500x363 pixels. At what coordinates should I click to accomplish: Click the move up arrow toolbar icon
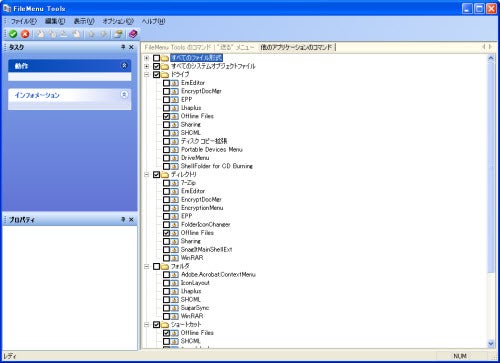pyautogui.click(x=92, y=34)
